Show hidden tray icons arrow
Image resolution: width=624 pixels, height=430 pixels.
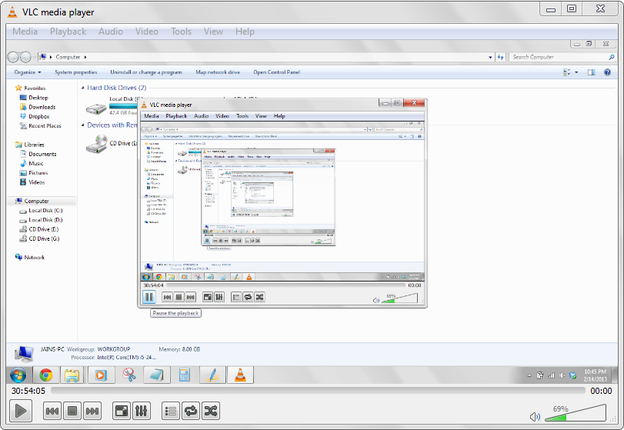(529, 376)
